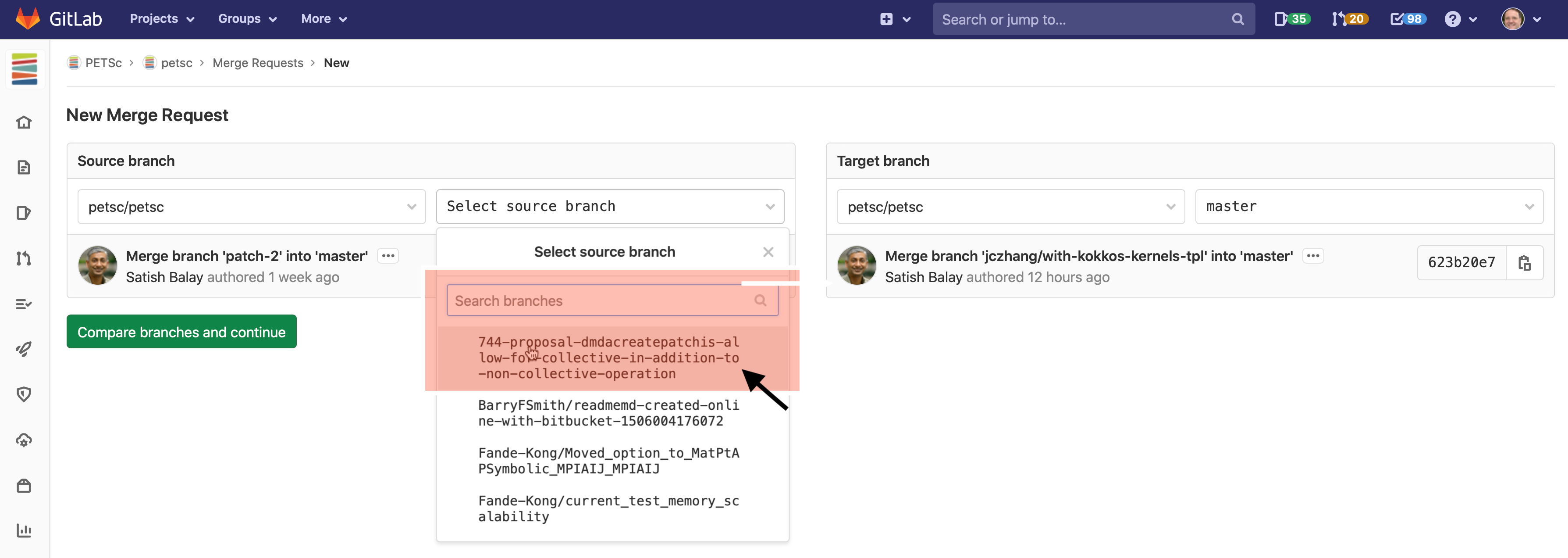Expand patch-2 commit description ellipsis

pyautogui.click(x=388, y=256)
